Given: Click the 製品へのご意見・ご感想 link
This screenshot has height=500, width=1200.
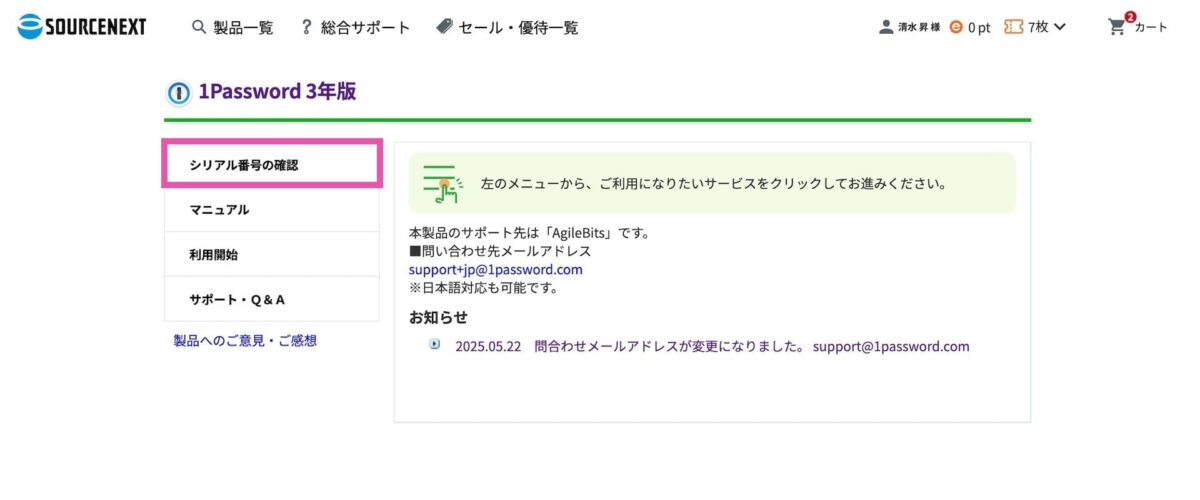Looking at the screenshot, I should click(245, 341).
